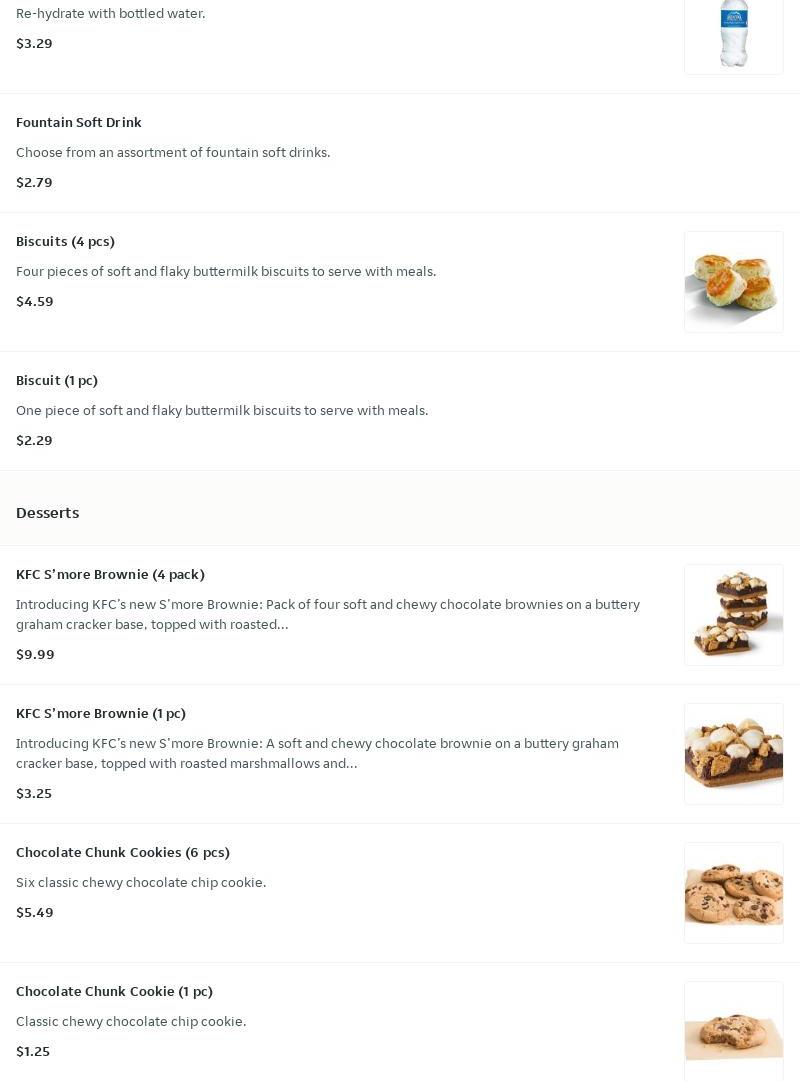Open the Fountain Soft Drink item

click(79, 122)
